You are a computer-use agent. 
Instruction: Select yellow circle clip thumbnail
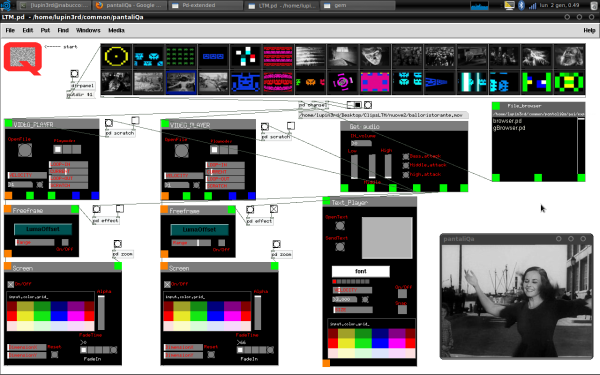click(x=116, y=56)
